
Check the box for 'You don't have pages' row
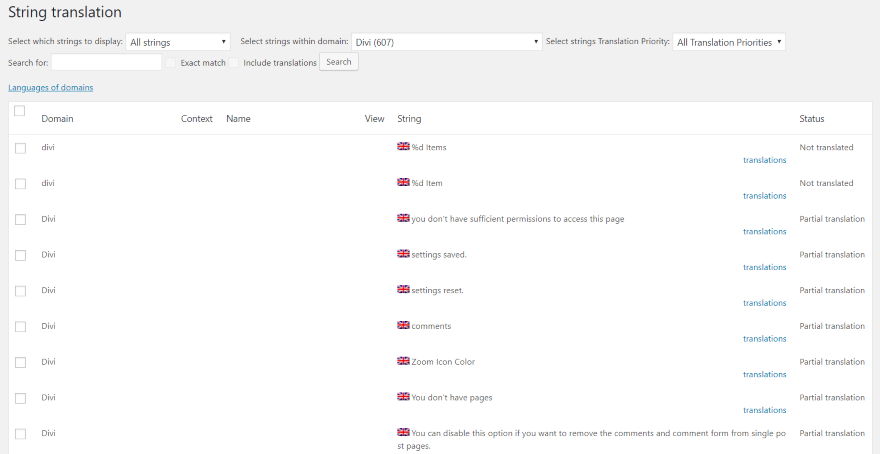click(20, 398)
